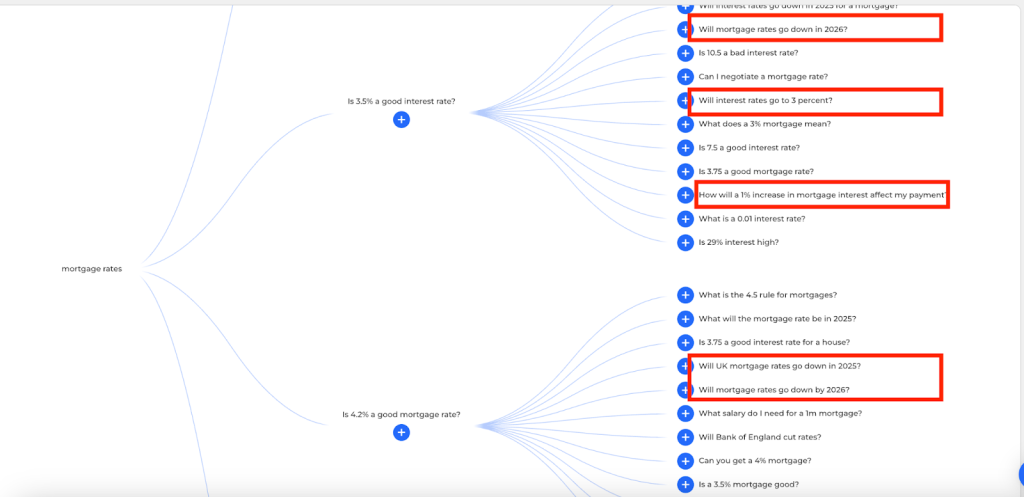Click plus icon next to "Will Bank of England cut rates?"
The width and height of the screenshot is (1024, 497).
[685, 437]
